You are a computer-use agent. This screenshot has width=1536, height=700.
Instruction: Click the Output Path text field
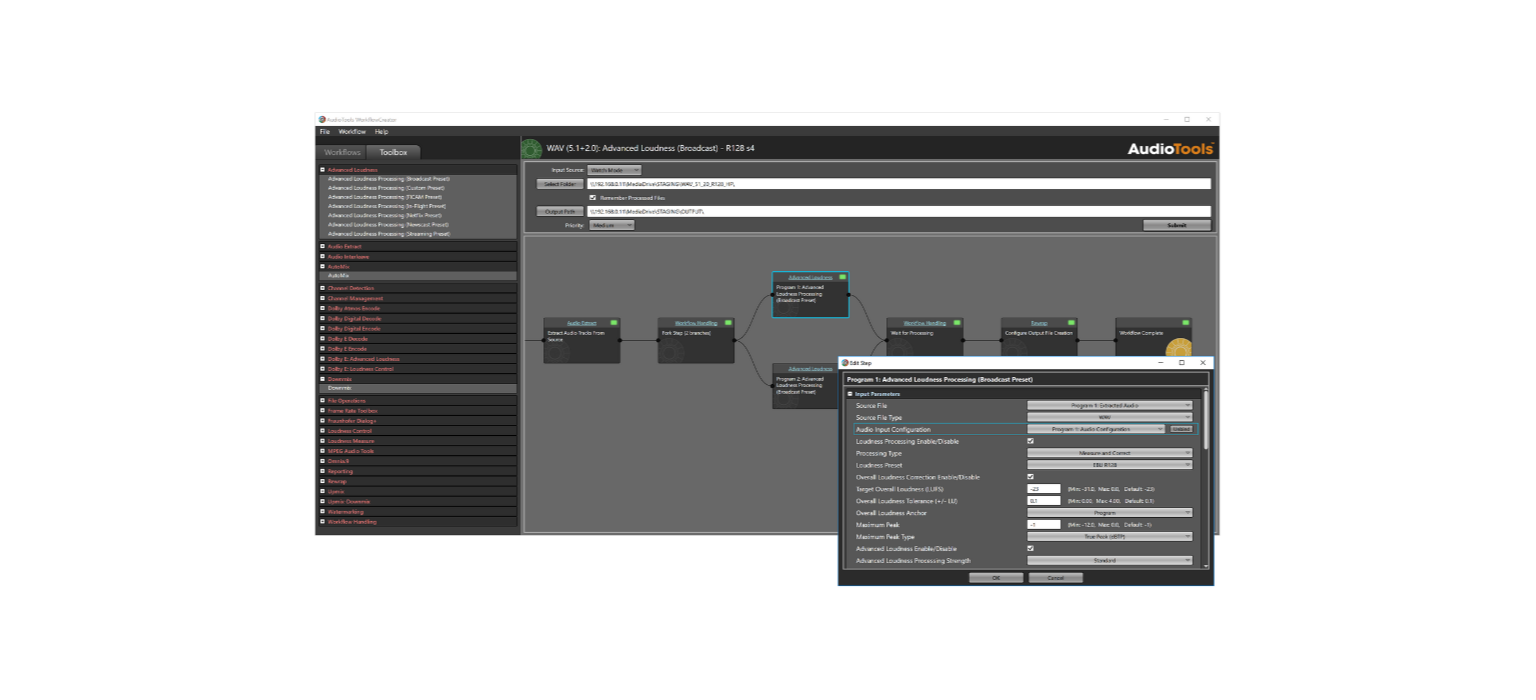899,211
